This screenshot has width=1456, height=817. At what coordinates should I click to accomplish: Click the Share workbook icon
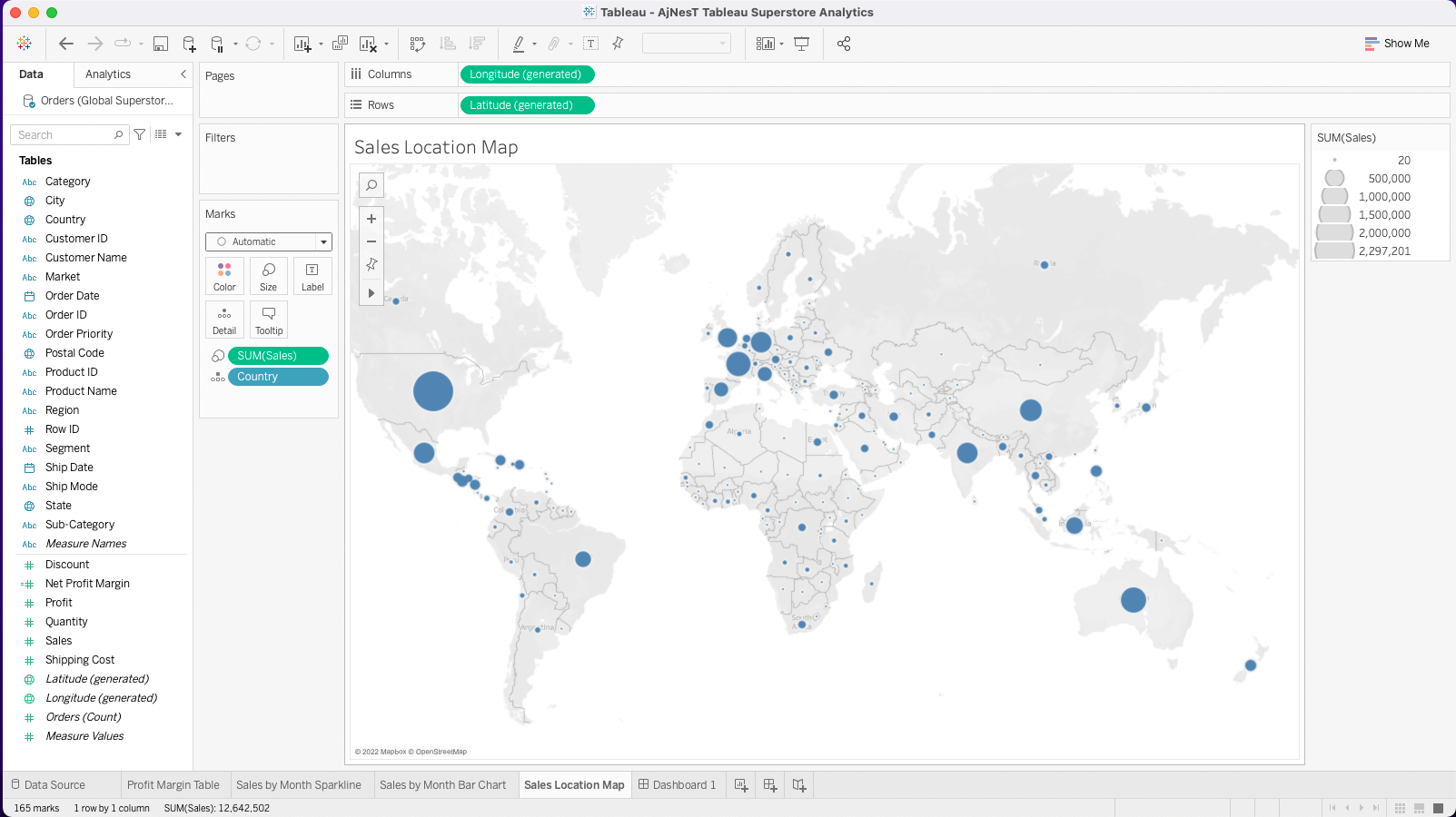point(844,44)
